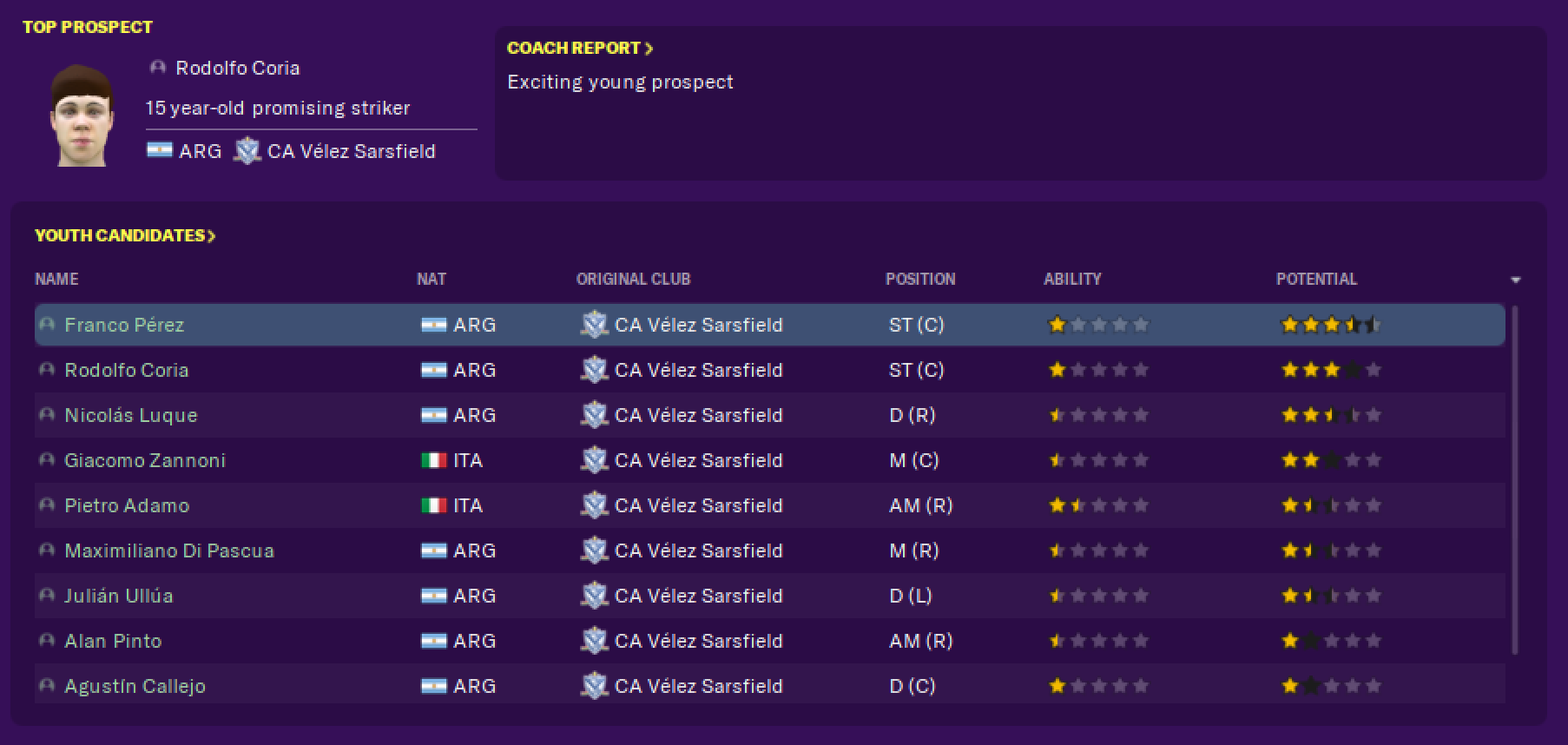Click the Argentina flag in Julián Ullúa's row
The height and width of the screenshot is (745, 1568).
tap(433, 596)
